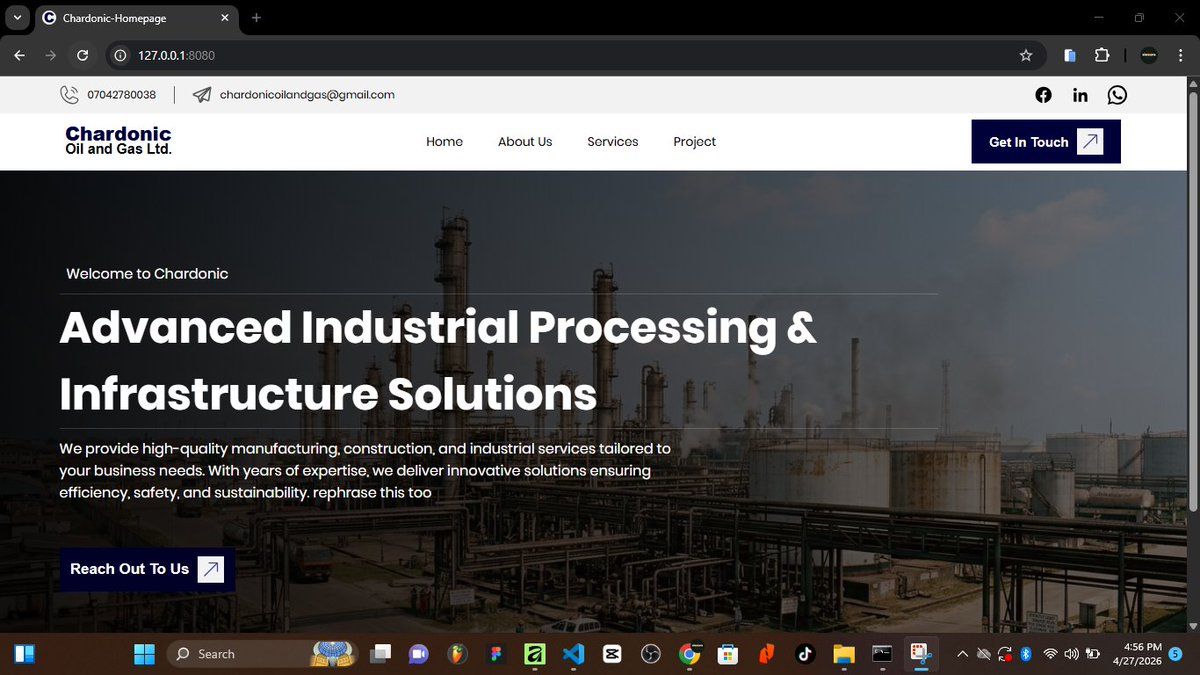1200x675 pixels.
Task: Open Chrome's three-dot menu
Action: pos(1180,56)
